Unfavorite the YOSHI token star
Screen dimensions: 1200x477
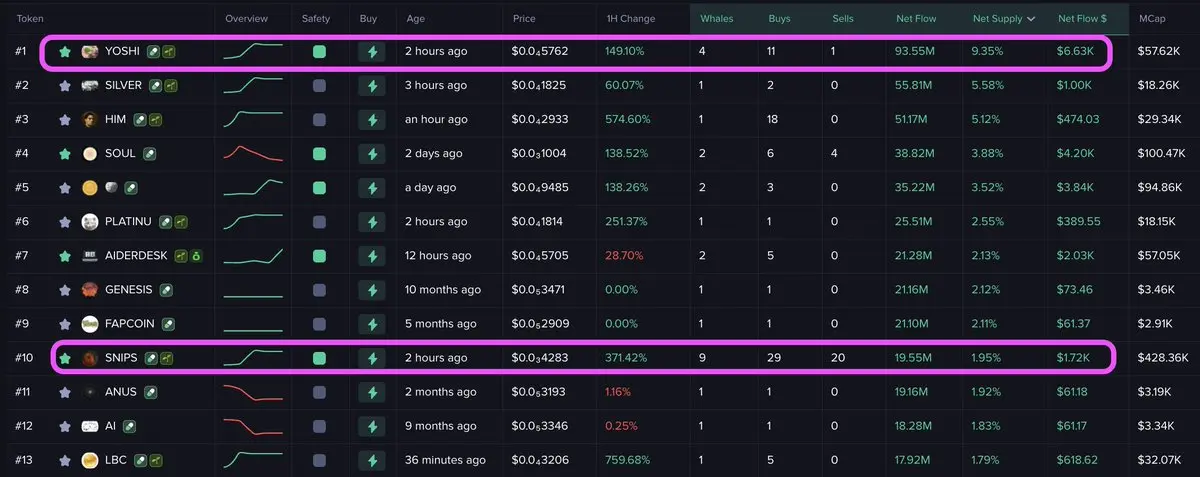click(65, 51)
